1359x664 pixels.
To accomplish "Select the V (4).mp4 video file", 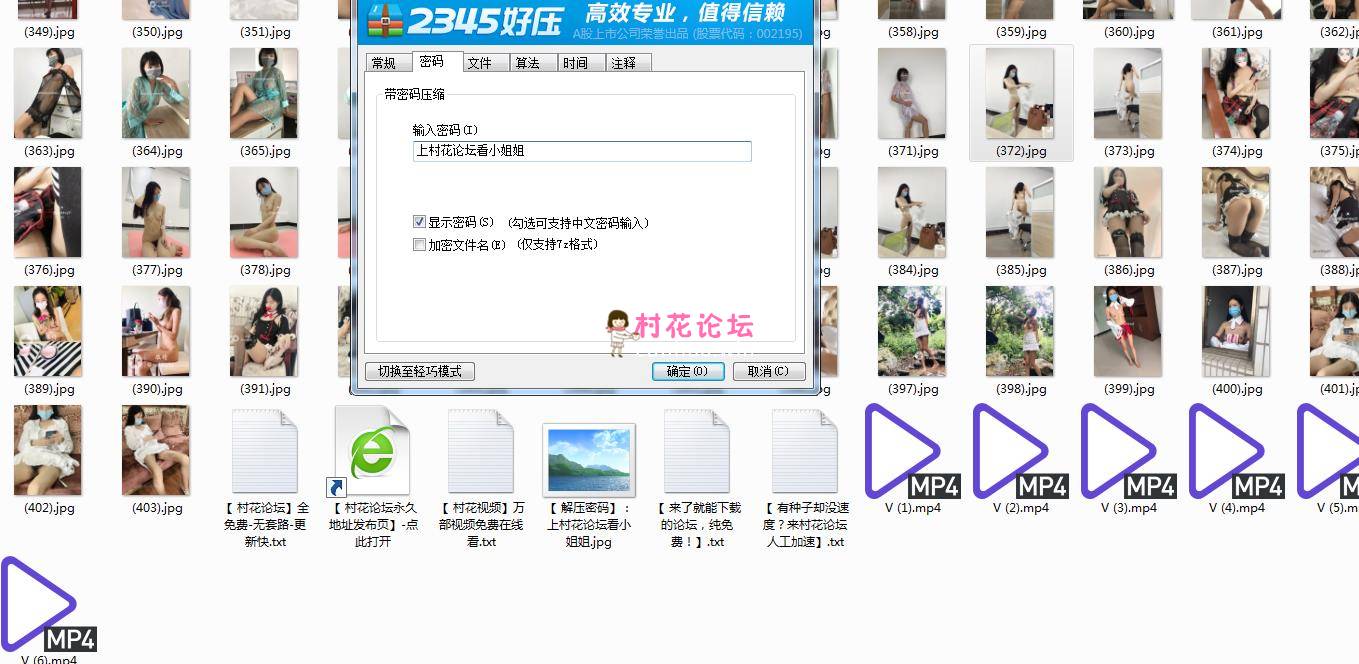I will [x=1235, y=452].
